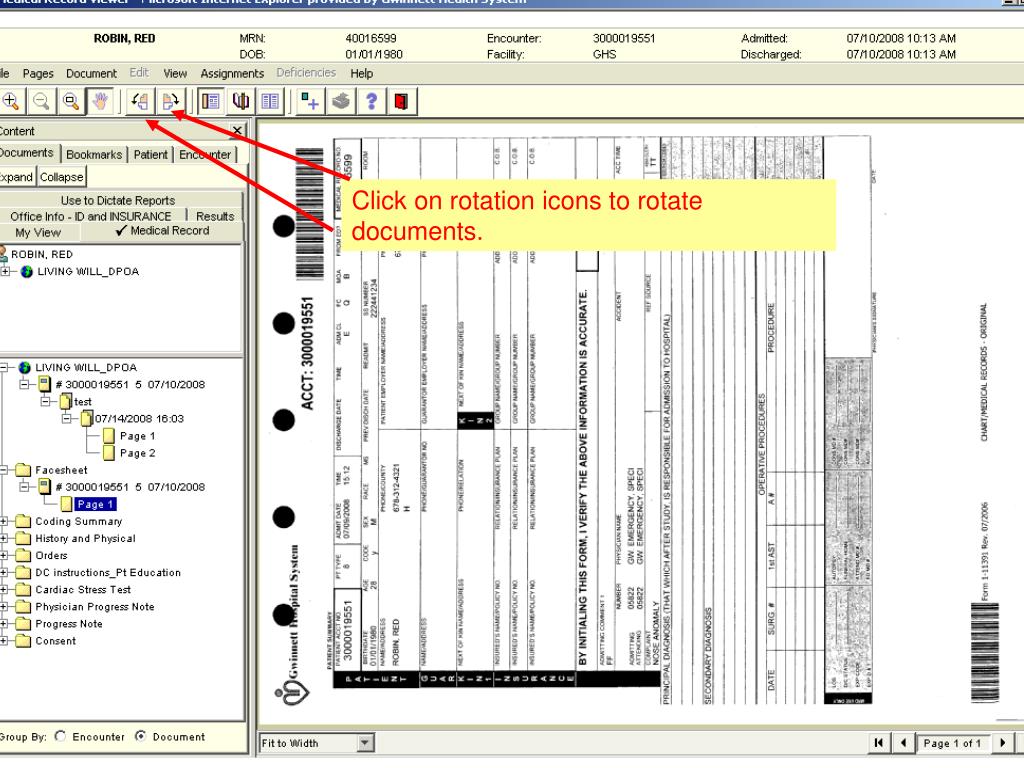Click the Page 1 of 1 field

952,743
